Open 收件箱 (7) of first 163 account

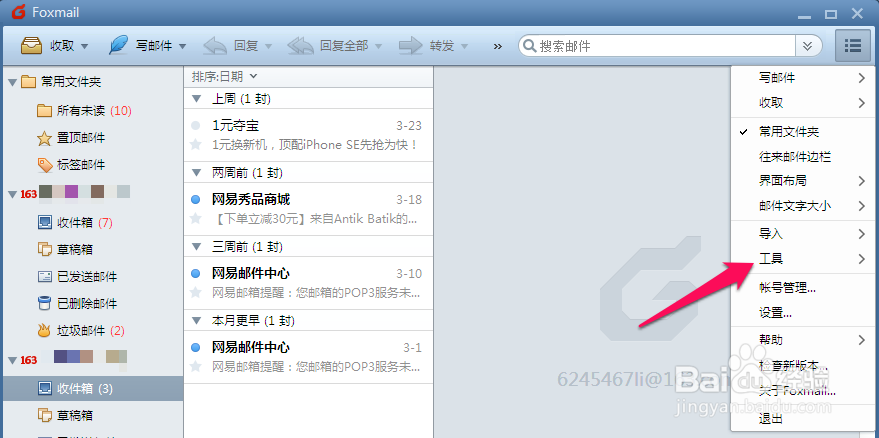point(75,223)
